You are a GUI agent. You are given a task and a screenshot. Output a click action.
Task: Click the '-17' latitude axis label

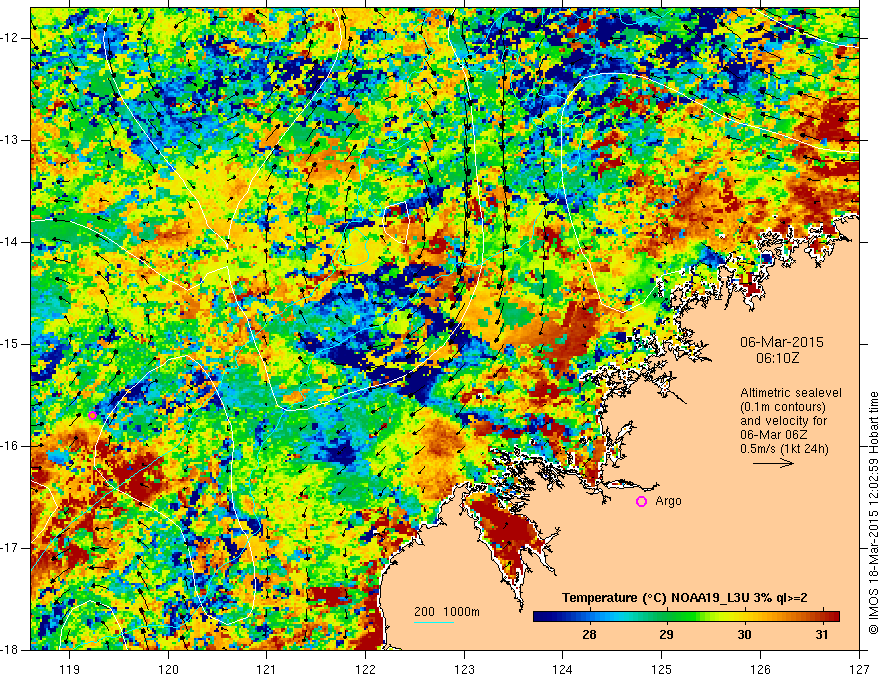tap(11, 548)
